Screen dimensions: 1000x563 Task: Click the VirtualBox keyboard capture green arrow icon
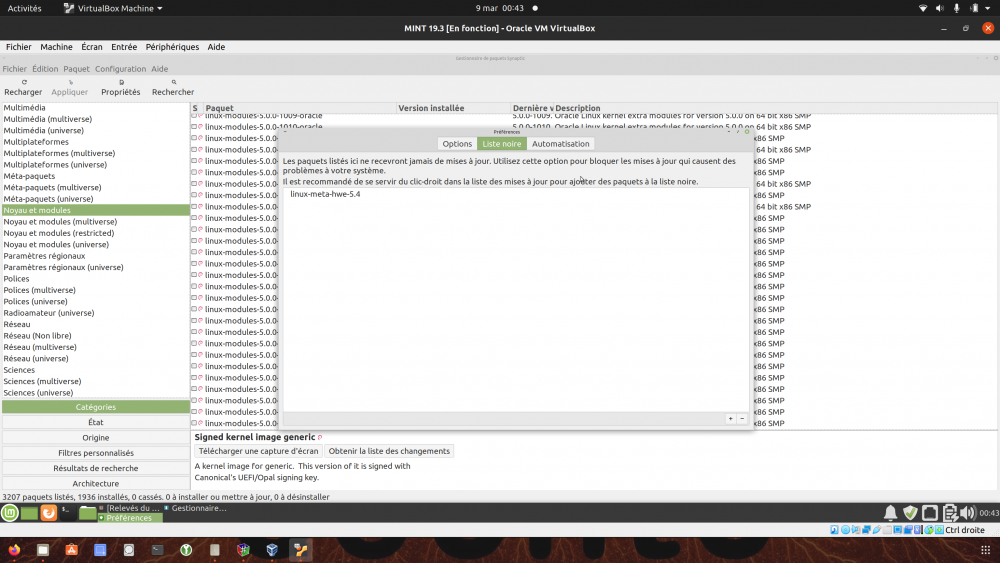pyautogui.click(x=939, y=530)
